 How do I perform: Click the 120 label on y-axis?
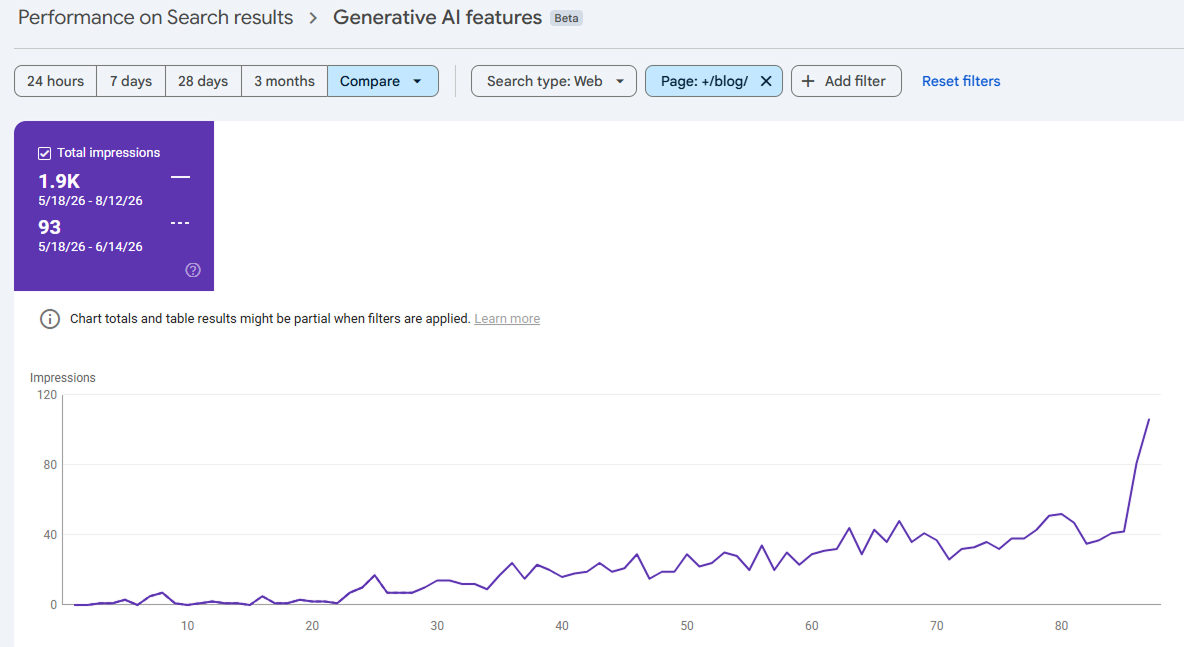click(47, 395)
